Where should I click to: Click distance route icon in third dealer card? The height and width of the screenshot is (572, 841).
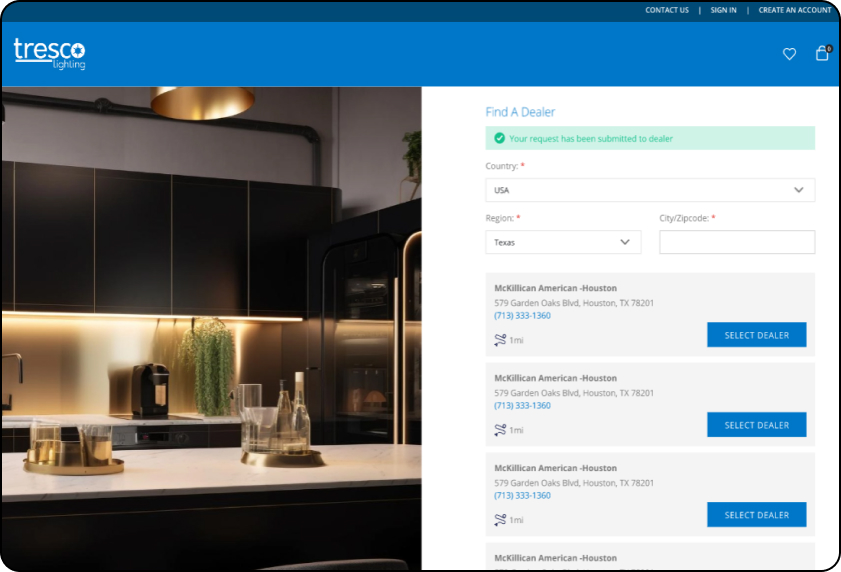click(500, 519)
